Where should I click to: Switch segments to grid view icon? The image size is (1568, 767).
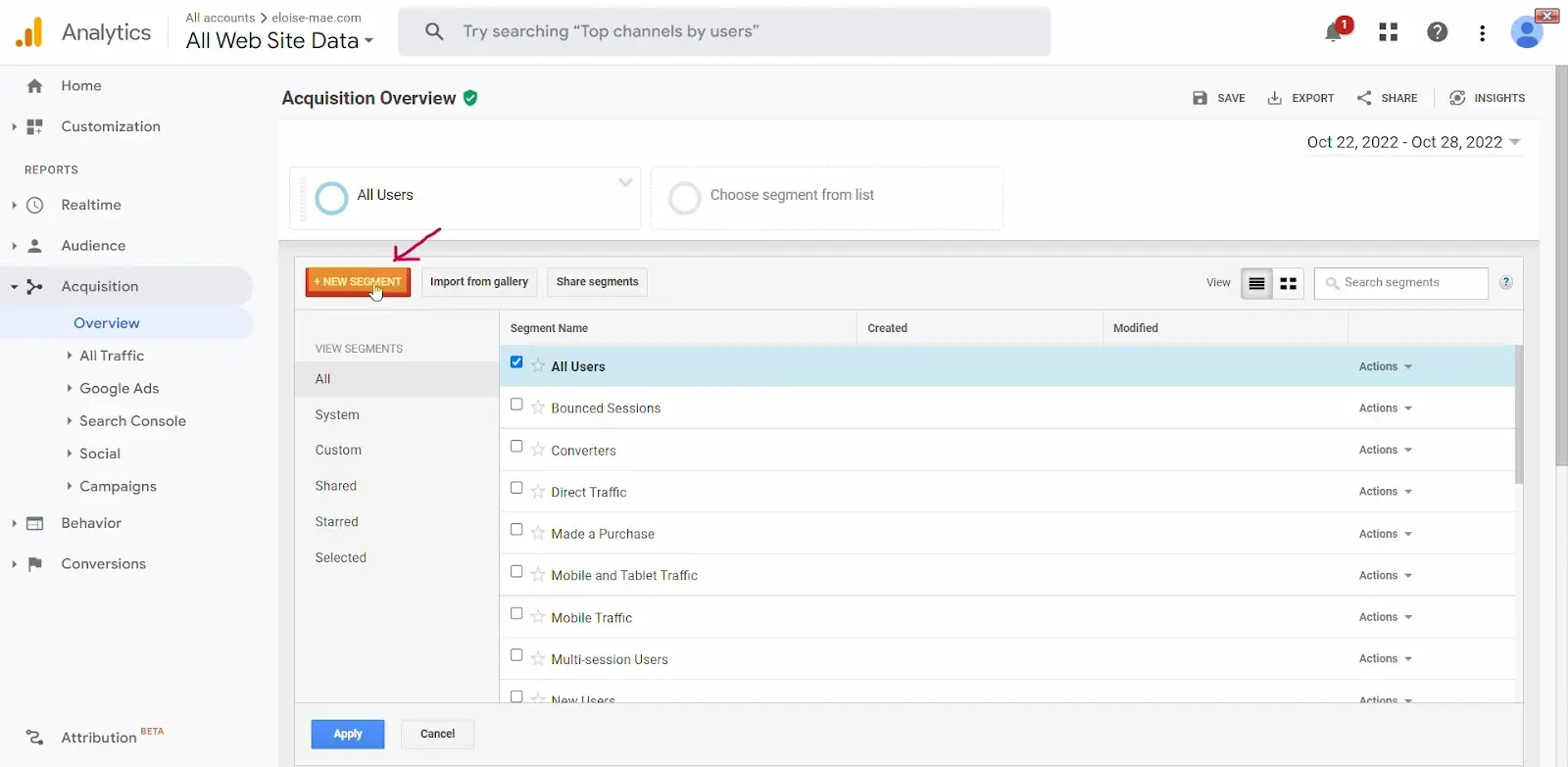[1288, 283]
